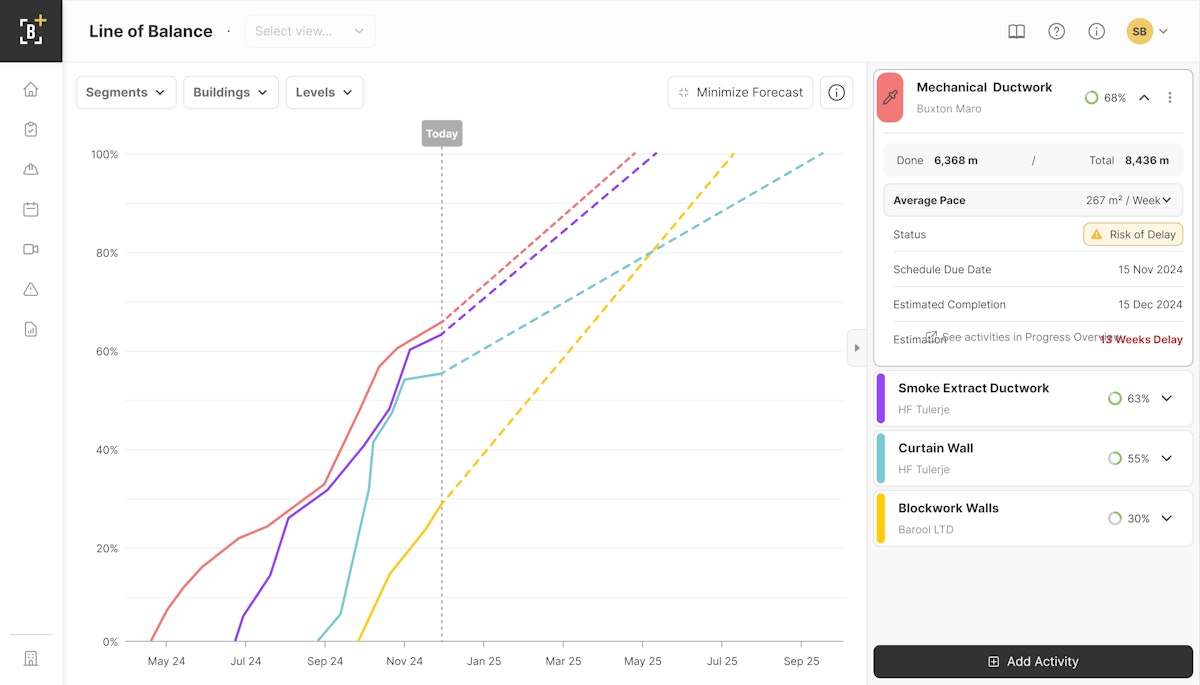Change the Average Pace unit dropdown

[1167, 200]
